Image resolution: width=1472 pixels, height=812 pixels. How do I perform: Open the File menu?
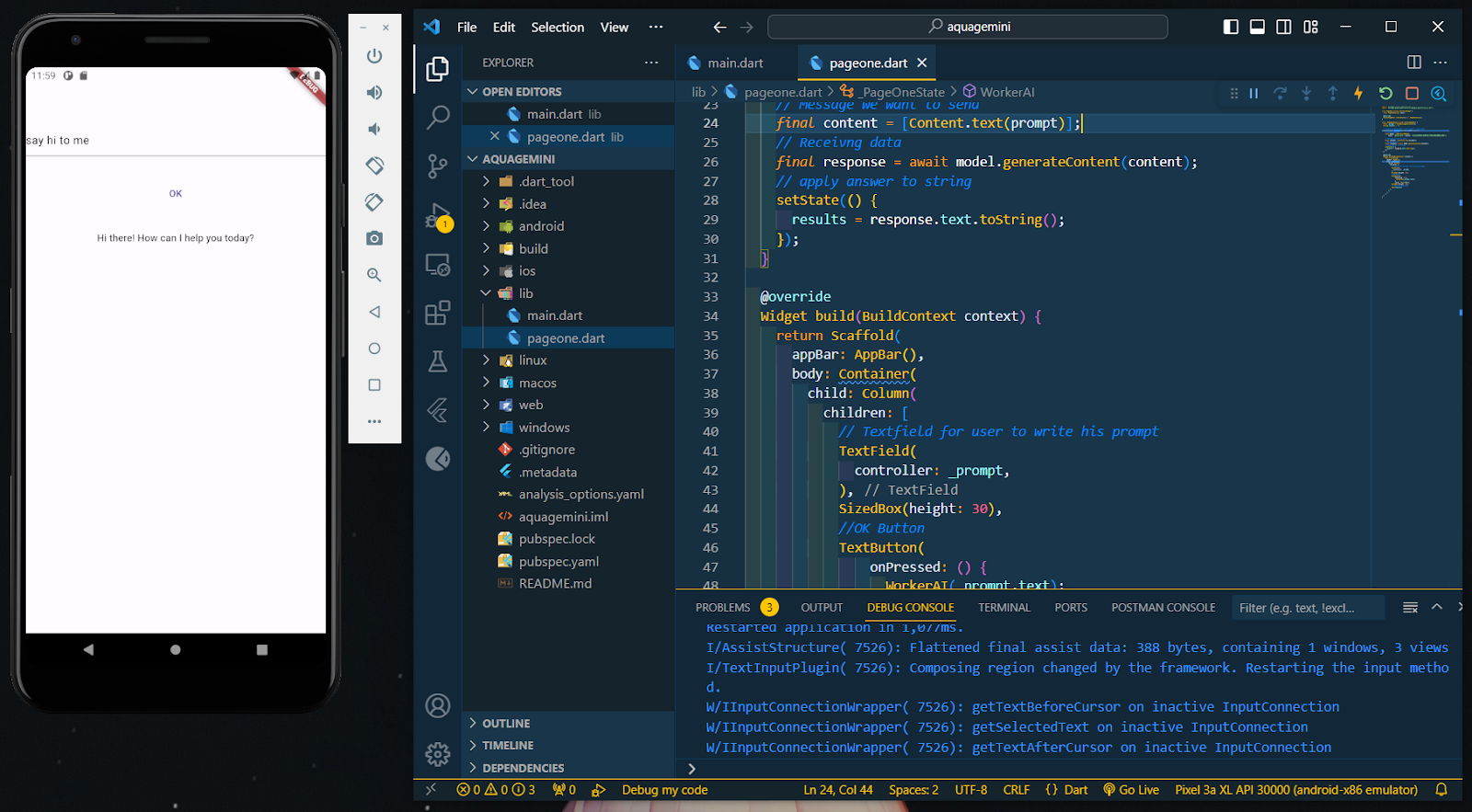point(467,27)
